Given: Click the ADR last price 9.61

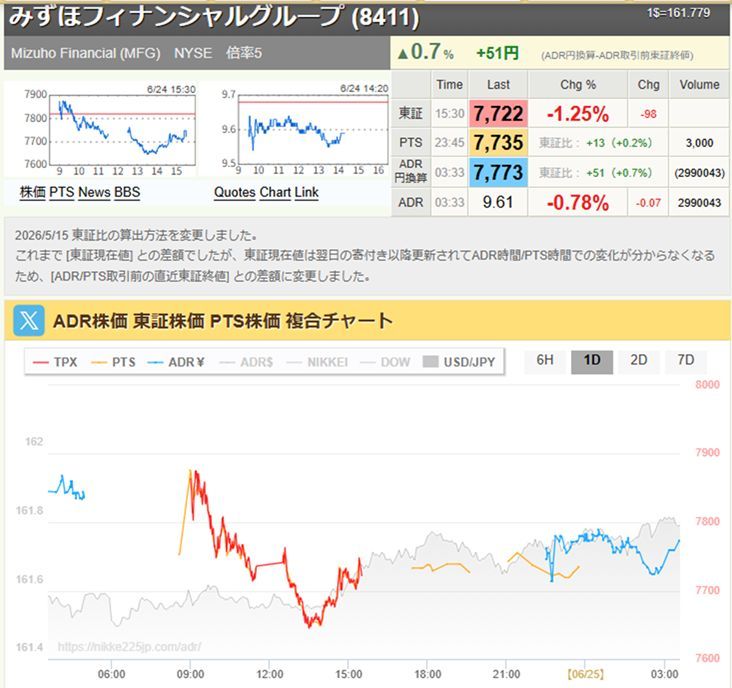Looking at the screenshot, I should (498, 203).
